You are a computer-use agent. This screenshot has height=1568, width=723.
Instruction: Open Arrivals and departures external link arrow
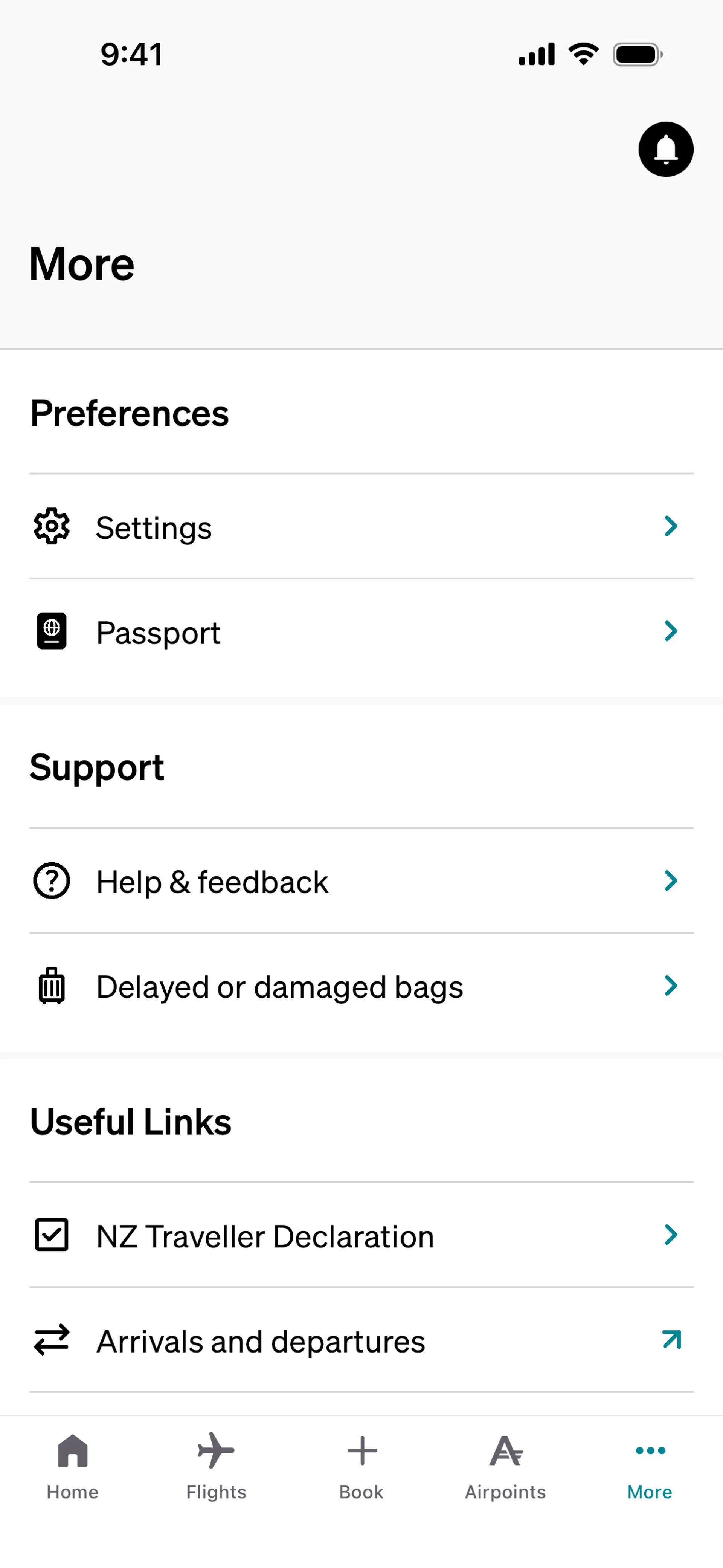click(671, 1340)
